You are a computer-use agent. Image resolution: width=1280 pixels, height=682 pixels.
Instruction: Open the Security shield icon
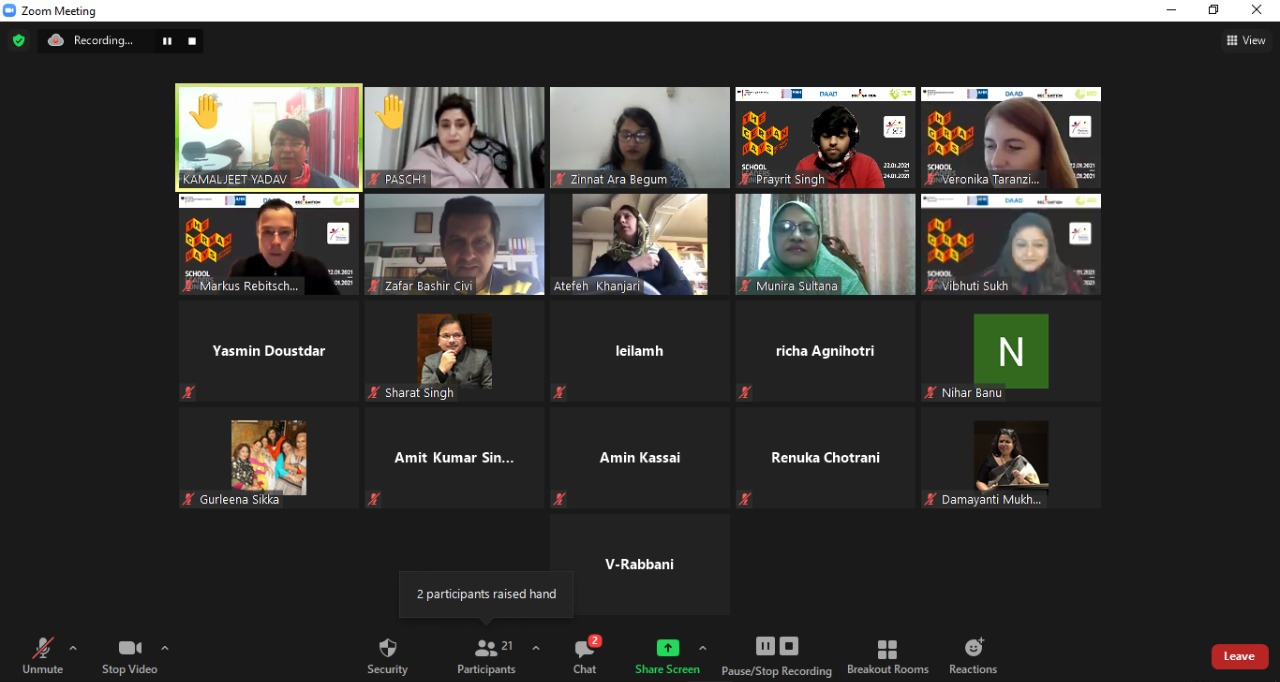tap(387, 648)
